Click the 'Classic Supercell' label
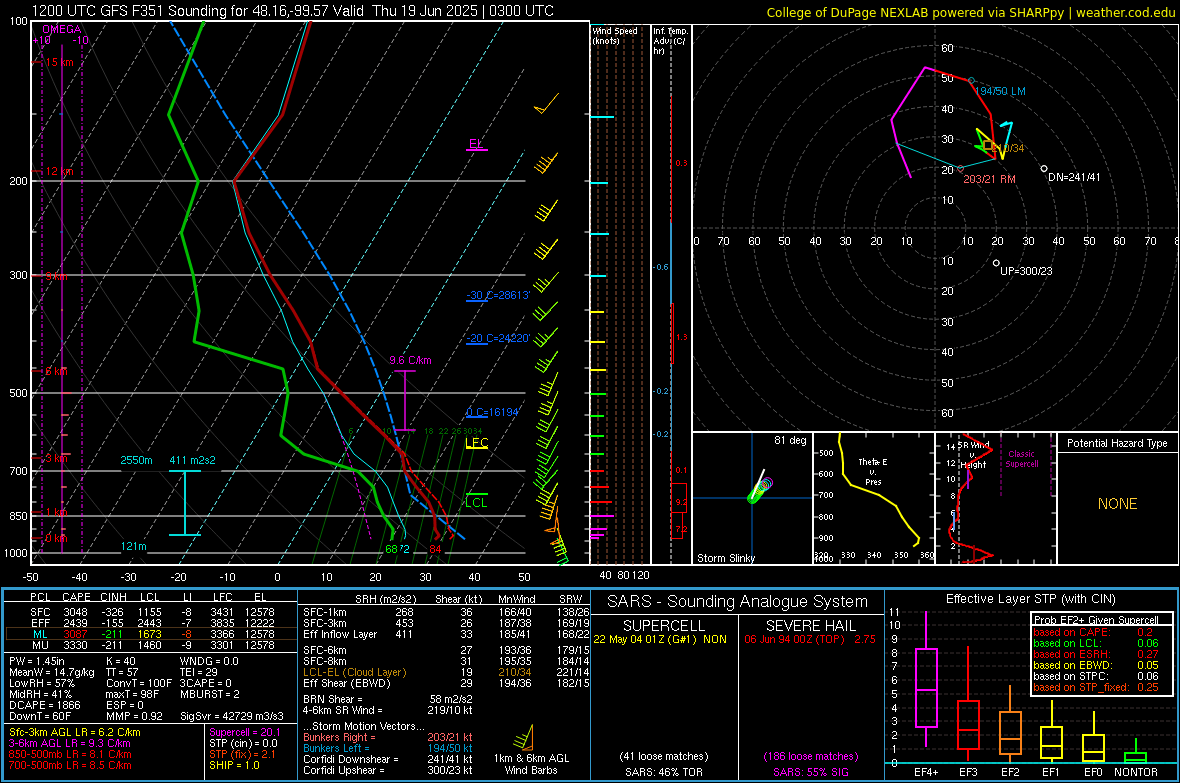The width and height of the screenshot is (1180, 783). [x=1021, y=459]
